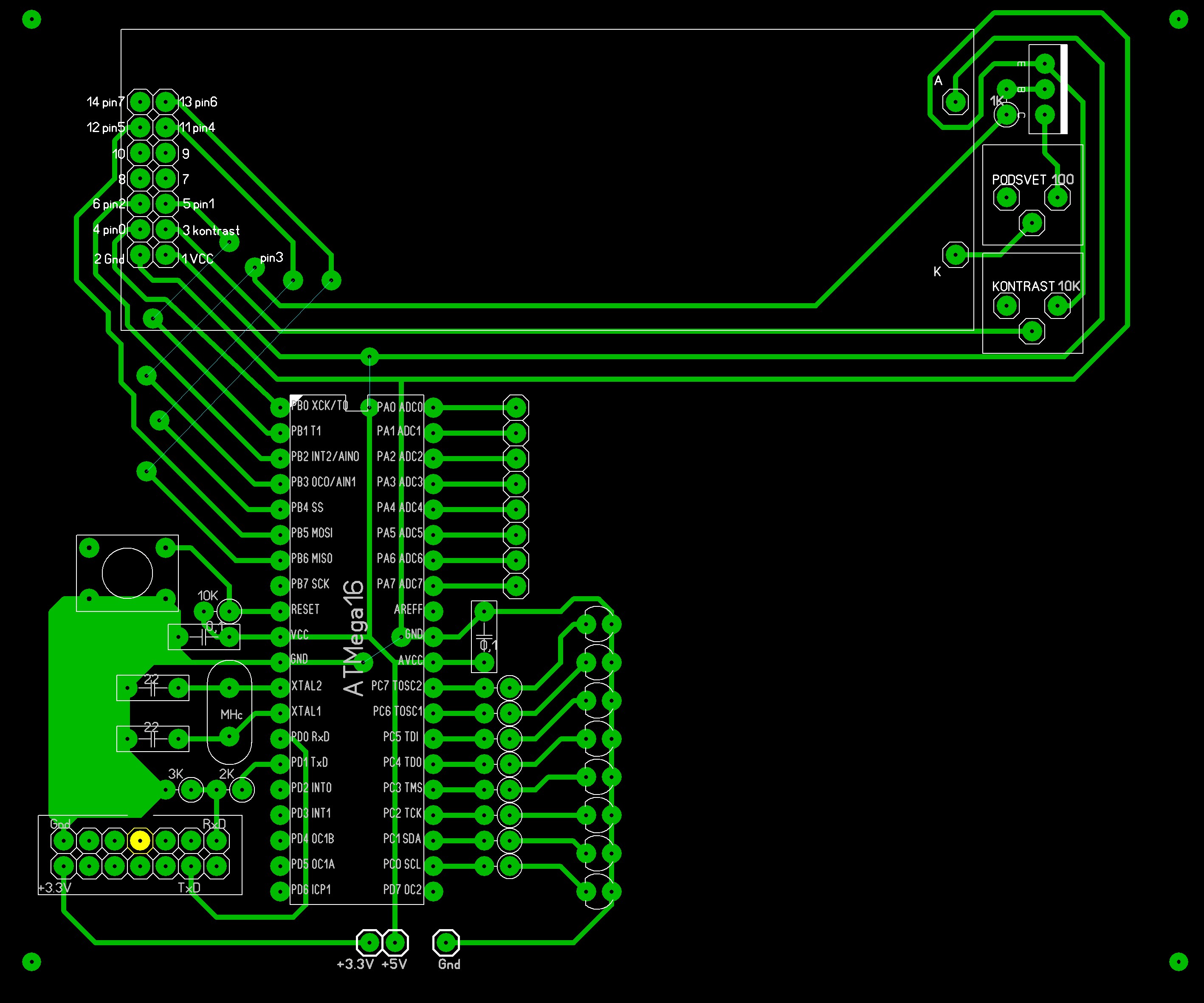
Task: Select pad labeled A near top right
Action: point(955,102)
